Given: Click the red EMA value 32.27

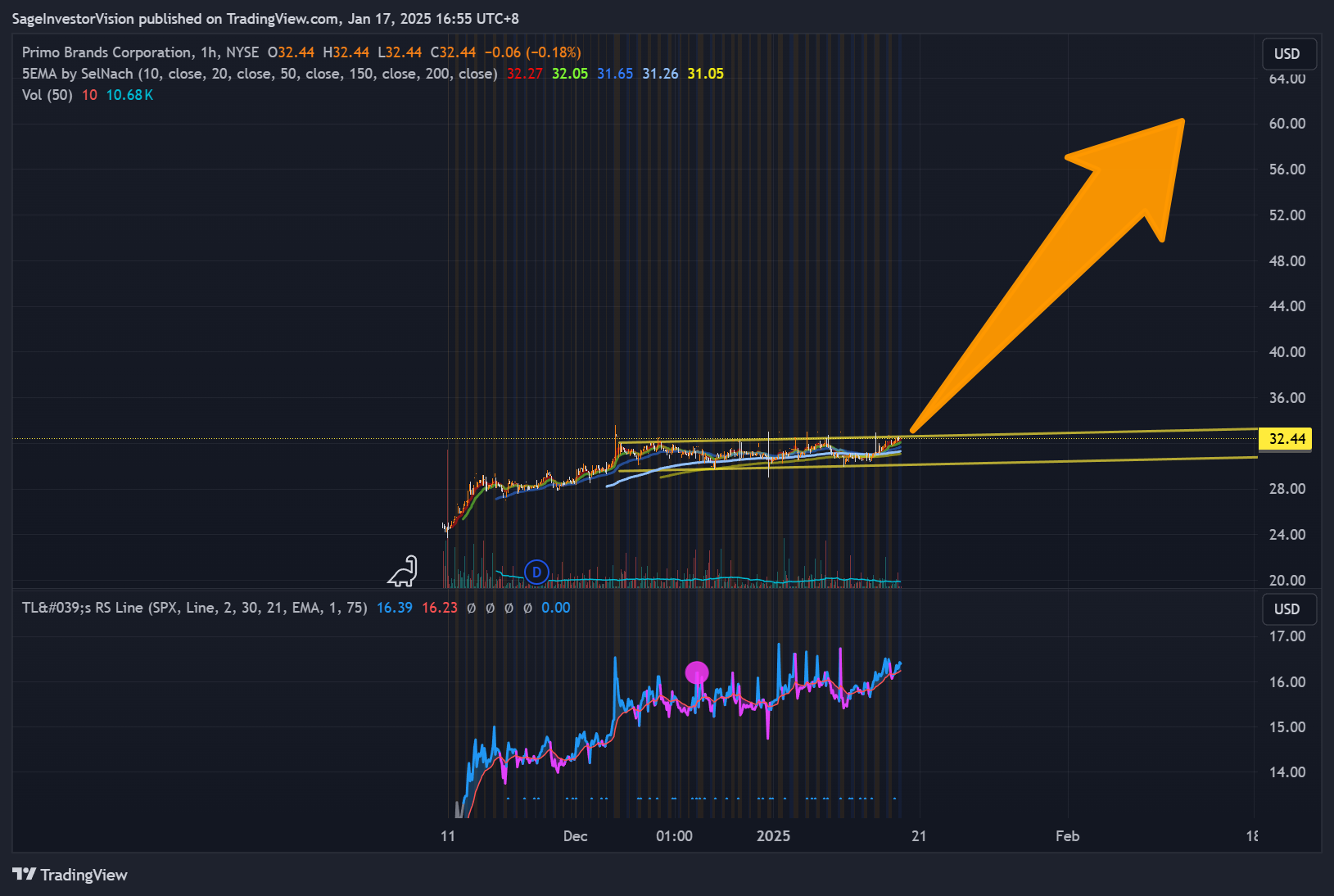Looking at the screenshot, I should (x=525, y=74).
